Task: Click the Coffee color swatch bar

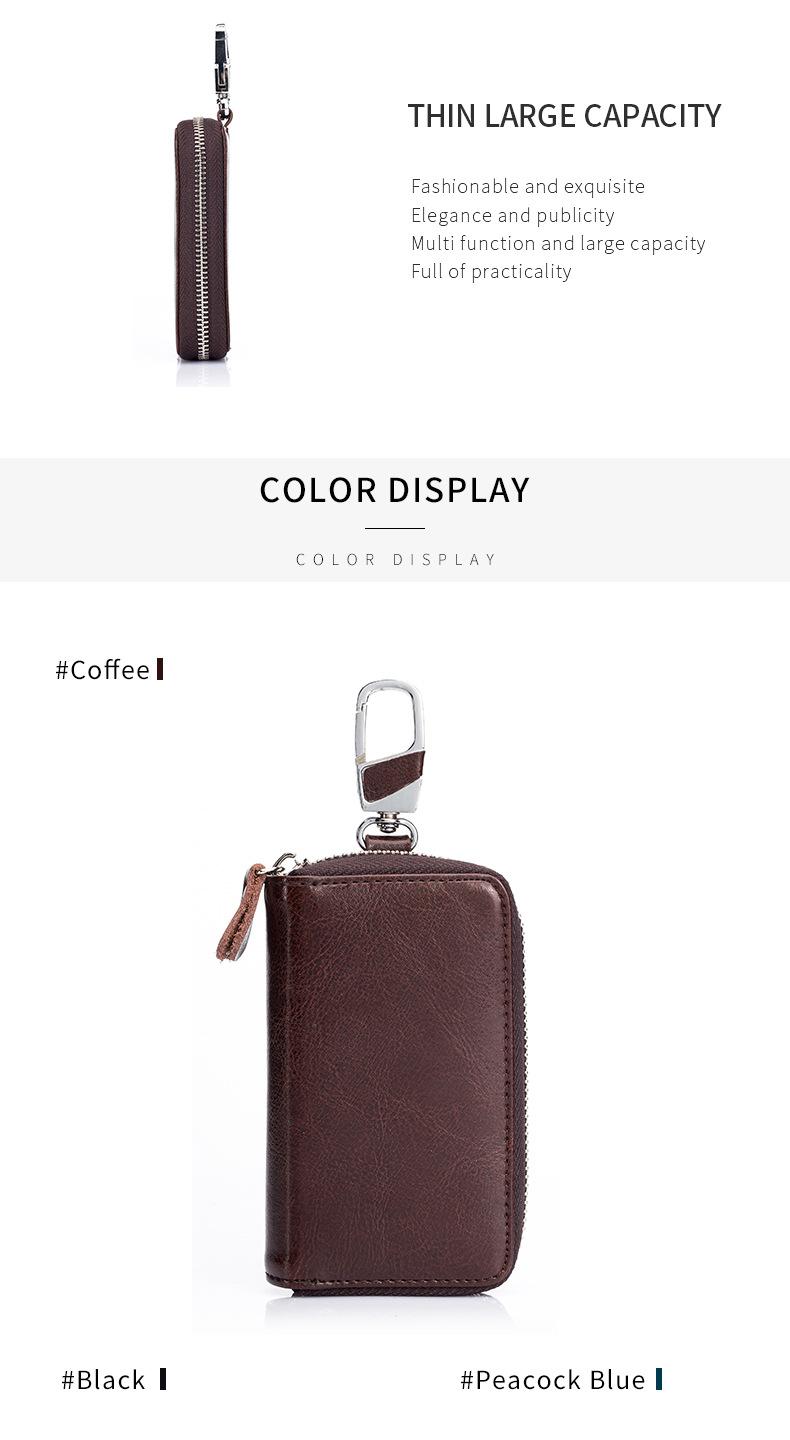Action: pos(160,669)
